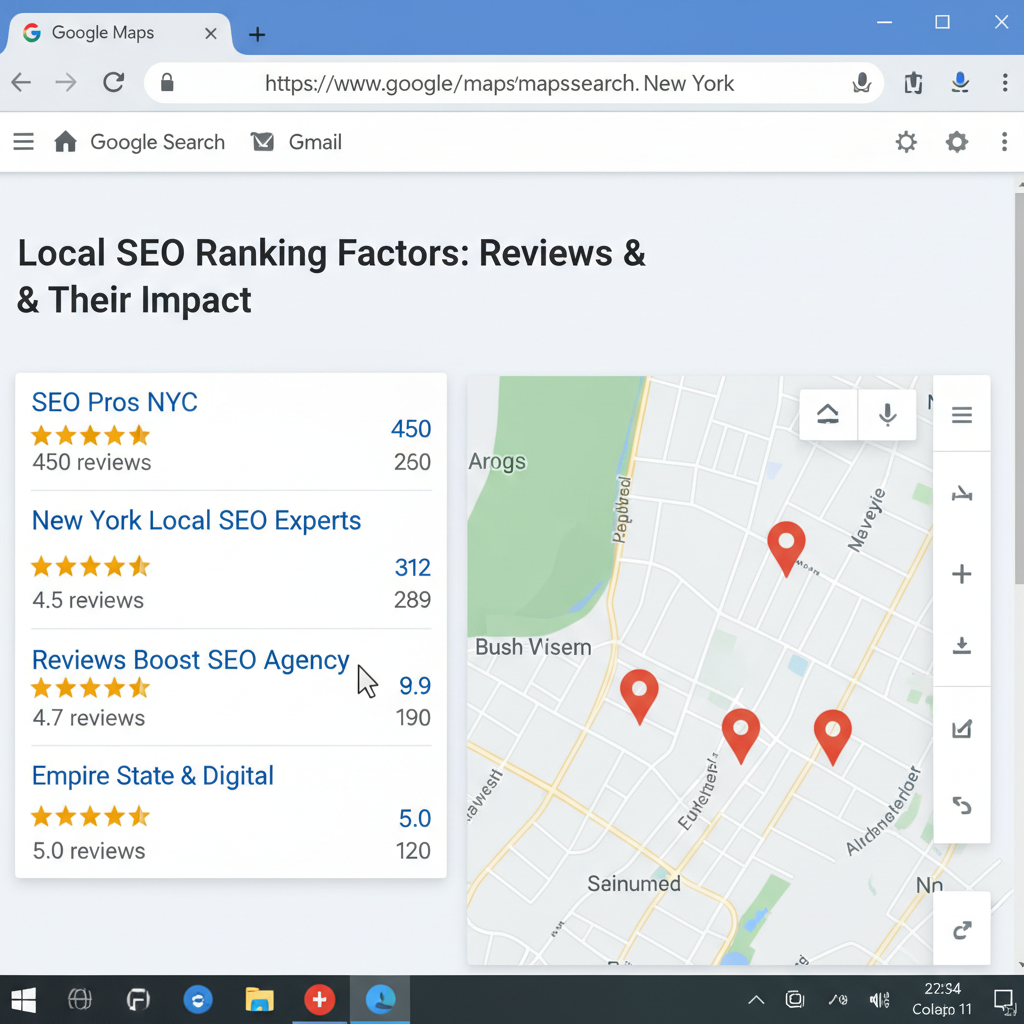Open the folder File Explorer icon on the taskbar
This screenshot has height=1024, width=1024.
[x=259, y=999]
